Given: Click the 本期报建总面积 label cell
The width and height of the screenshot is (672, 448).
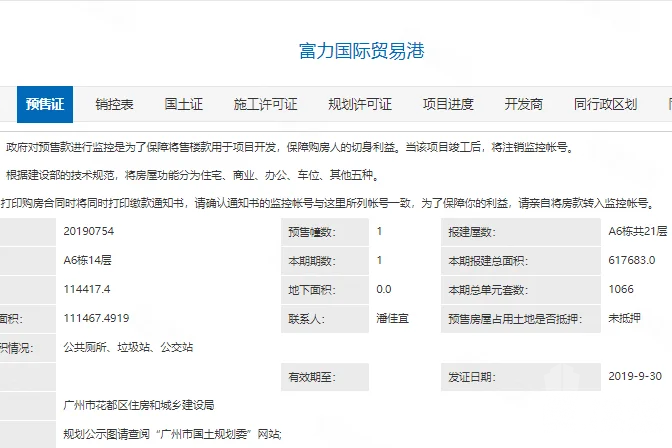Looking at the screenshot, I should (521, 261).
